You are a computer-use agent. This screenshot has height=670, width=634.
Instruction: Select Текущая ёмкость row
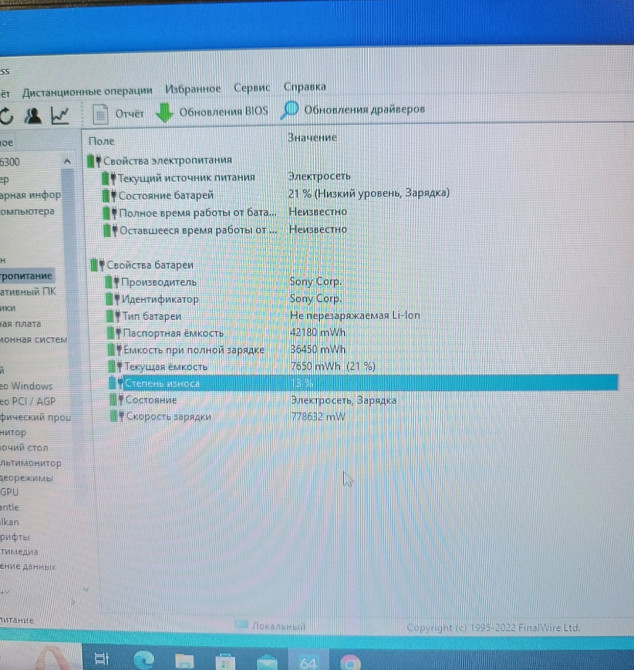coord(165,367)
